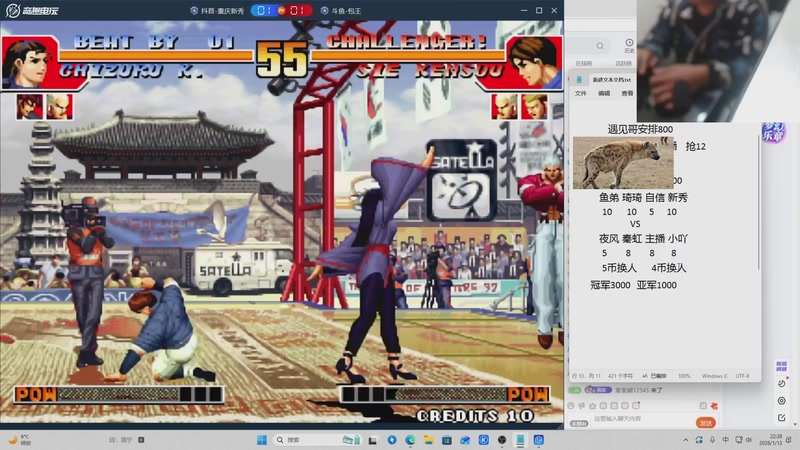
Task: Open the 文件 menu in Notepad
Action: tap(581, 93)
